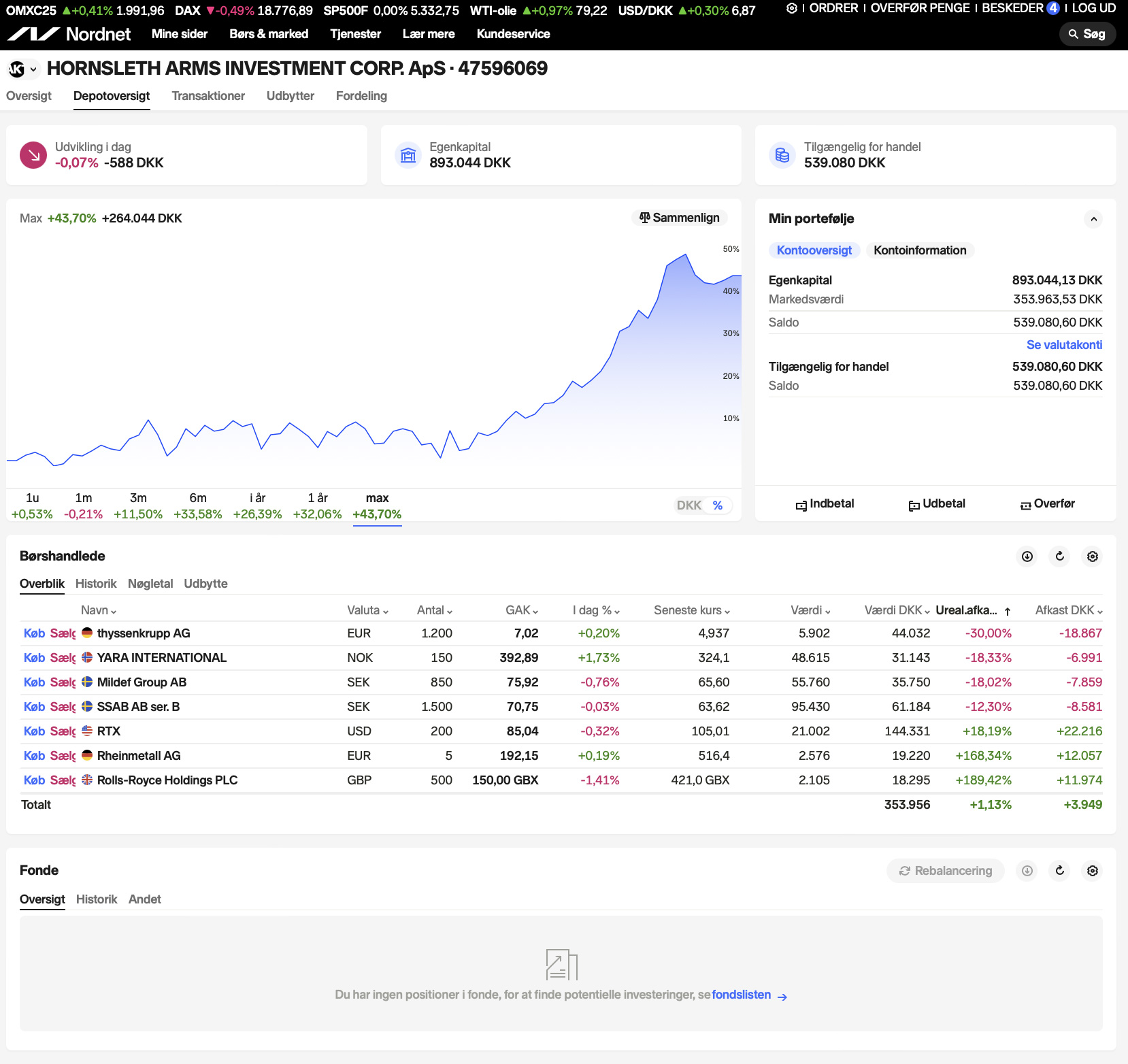This screenshot has height=1064, width=1128.
Task: Open the Fordeling tab
Action: click(x=361, y=96)
